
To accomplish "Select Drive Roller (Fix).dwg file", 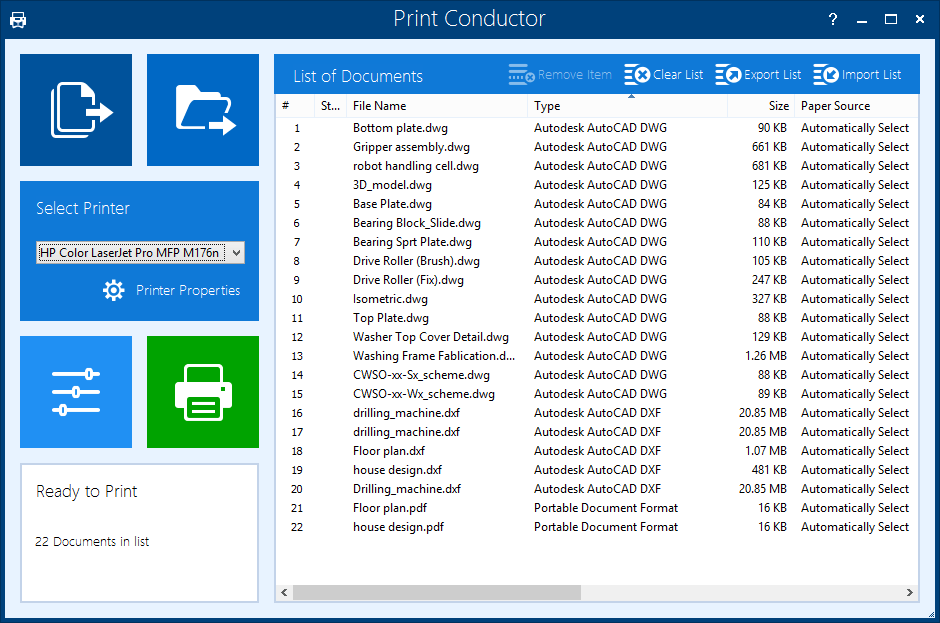I will (408, 280).
